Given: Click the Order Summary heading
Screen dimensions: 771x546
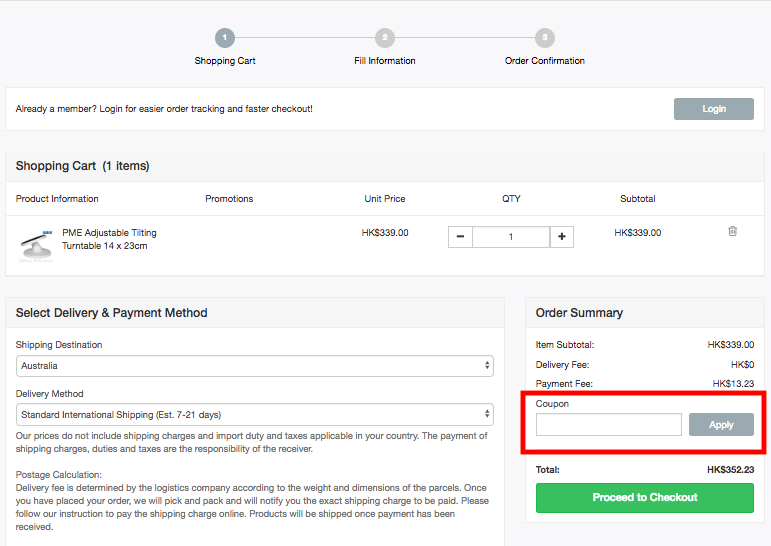Looking at the screenshot, I should [x=579, y=313].
